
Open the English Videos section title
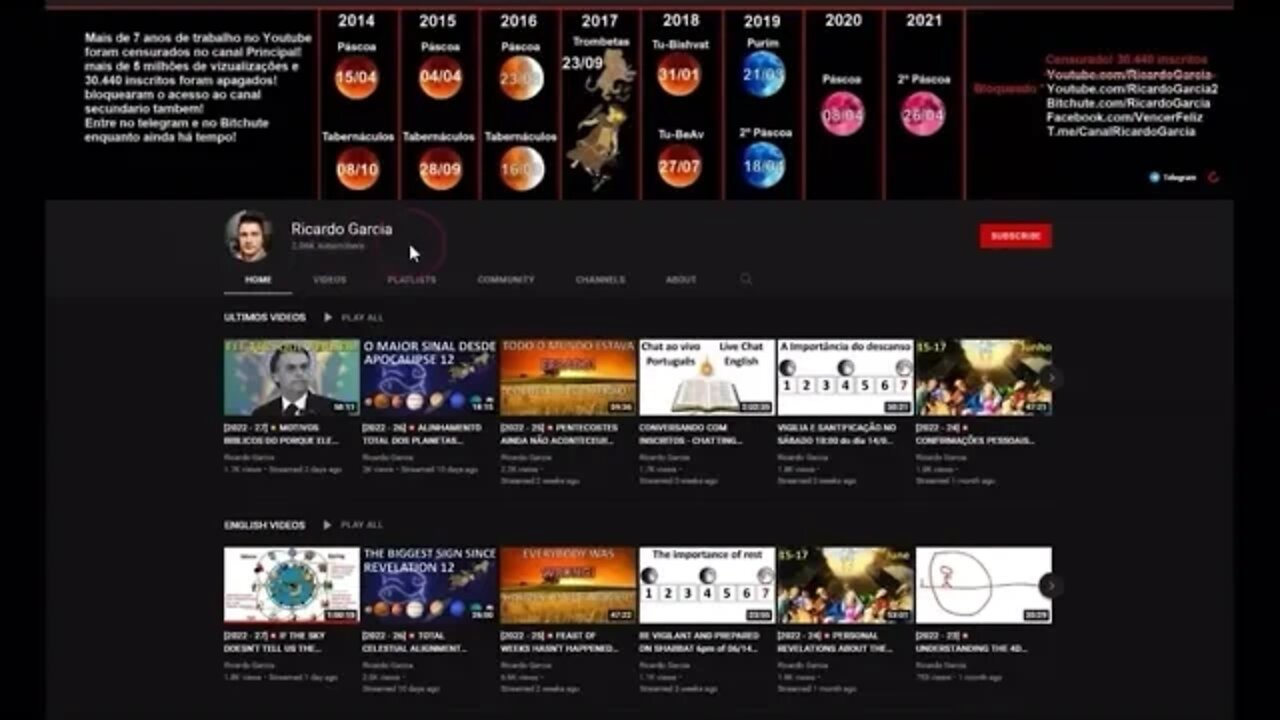(265, 524)
